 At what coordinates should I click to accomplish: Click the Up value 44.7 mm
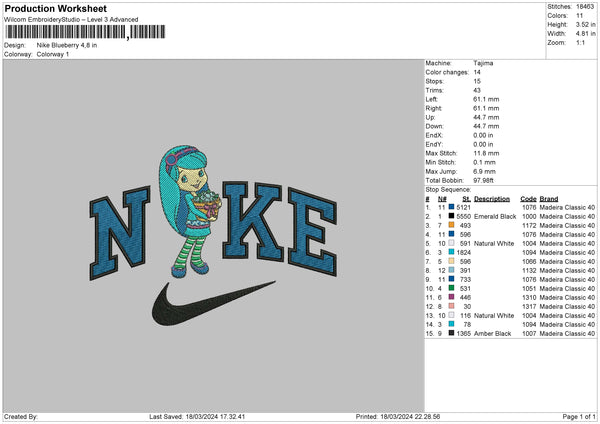486,117
